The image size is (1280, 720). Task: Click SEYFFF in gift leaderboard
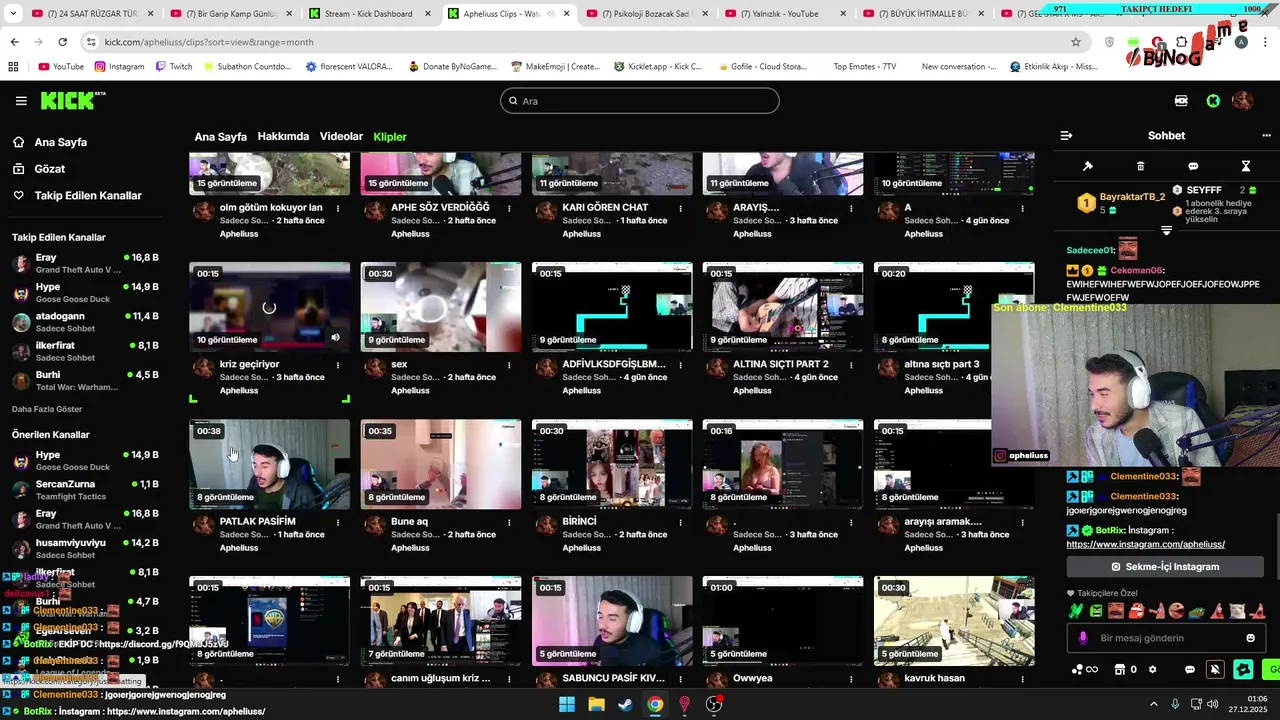[x=1204, y=190]
